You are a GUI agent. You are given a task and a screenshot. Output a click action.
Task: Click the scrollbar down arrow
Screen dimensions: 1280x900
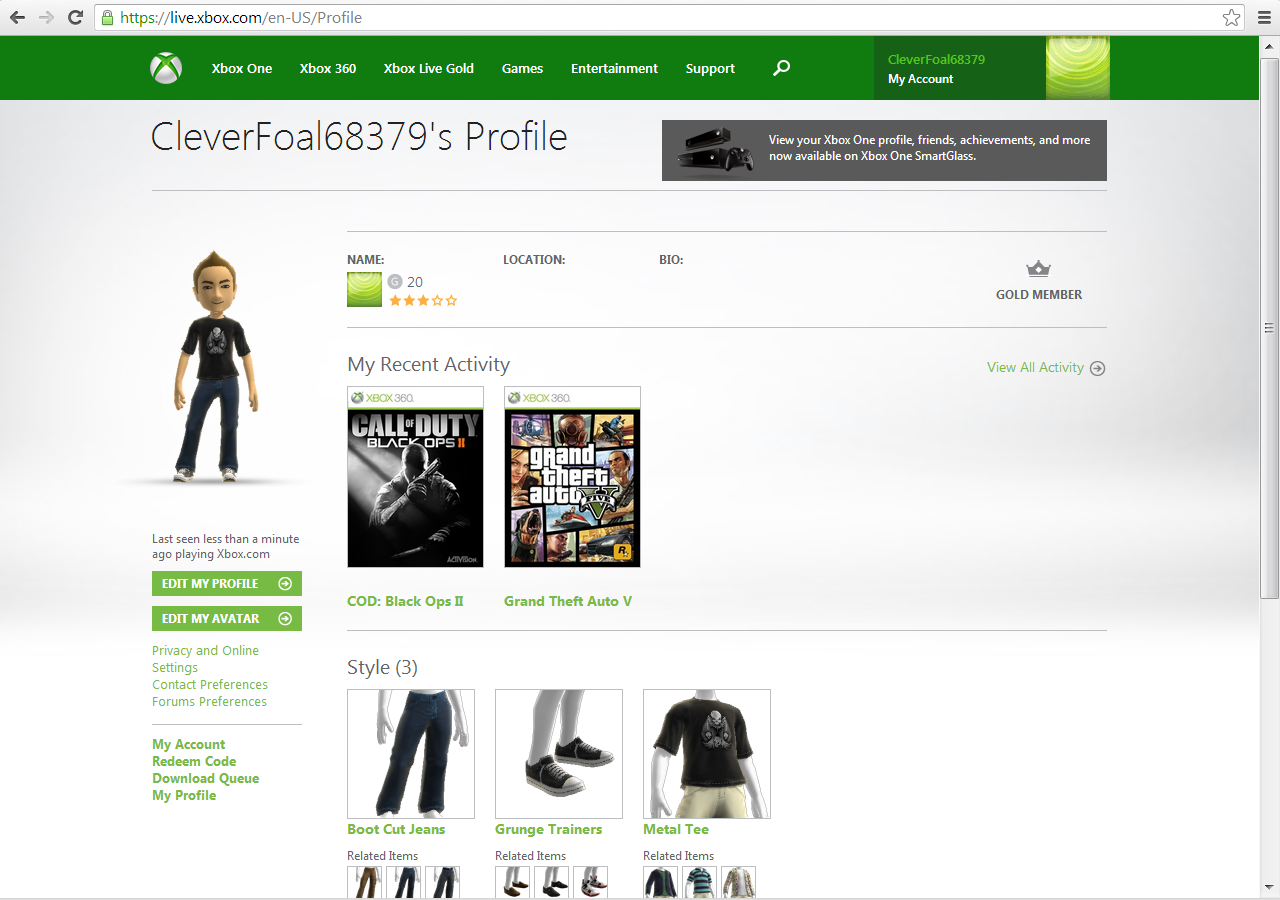[x=1269, y=888]
